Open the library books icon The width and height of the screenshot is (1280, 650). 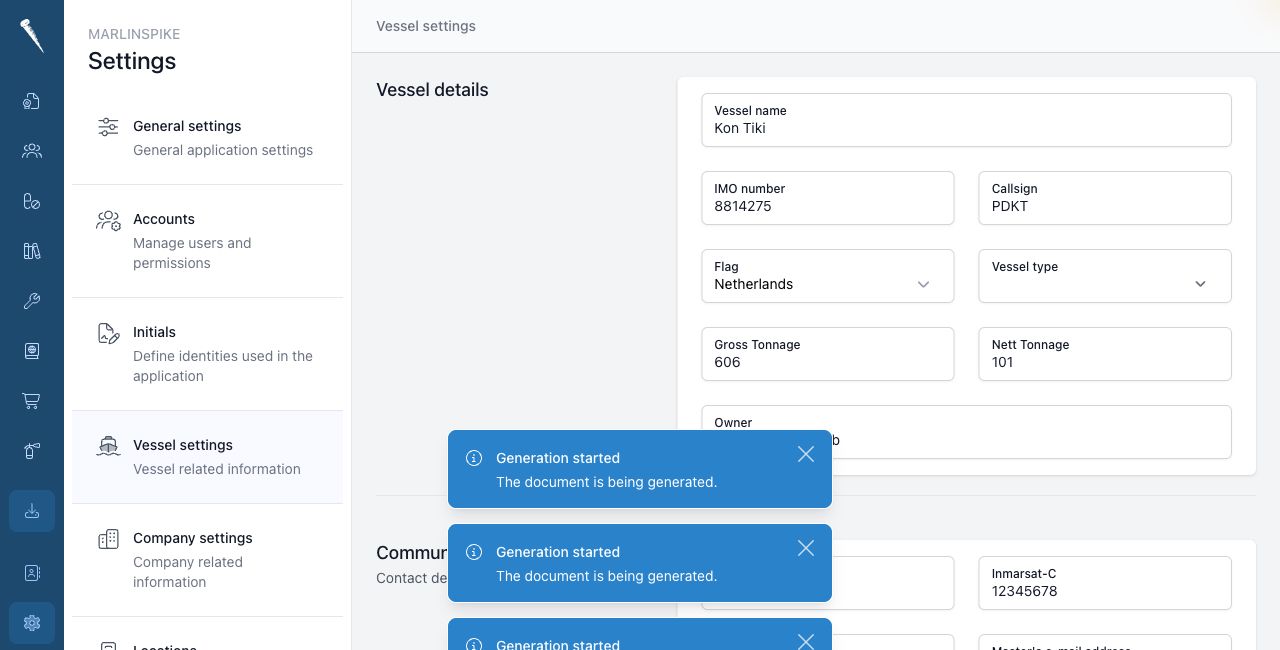click(32, 251)
